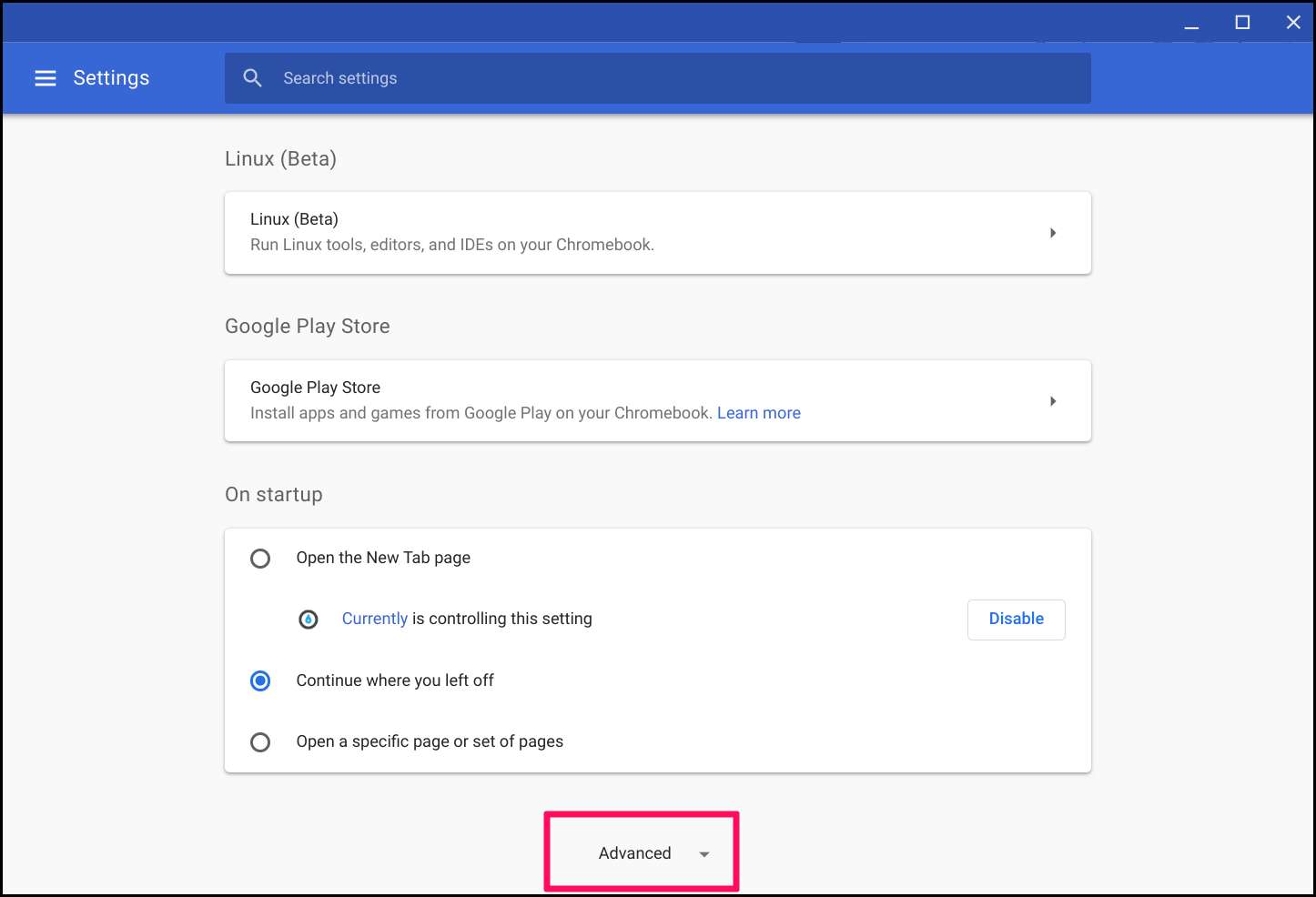This screenshot has width=1316, height=897.
Task: Expand the Advanced settings section label
Action: pyautogui.click(x=634, y=853)
